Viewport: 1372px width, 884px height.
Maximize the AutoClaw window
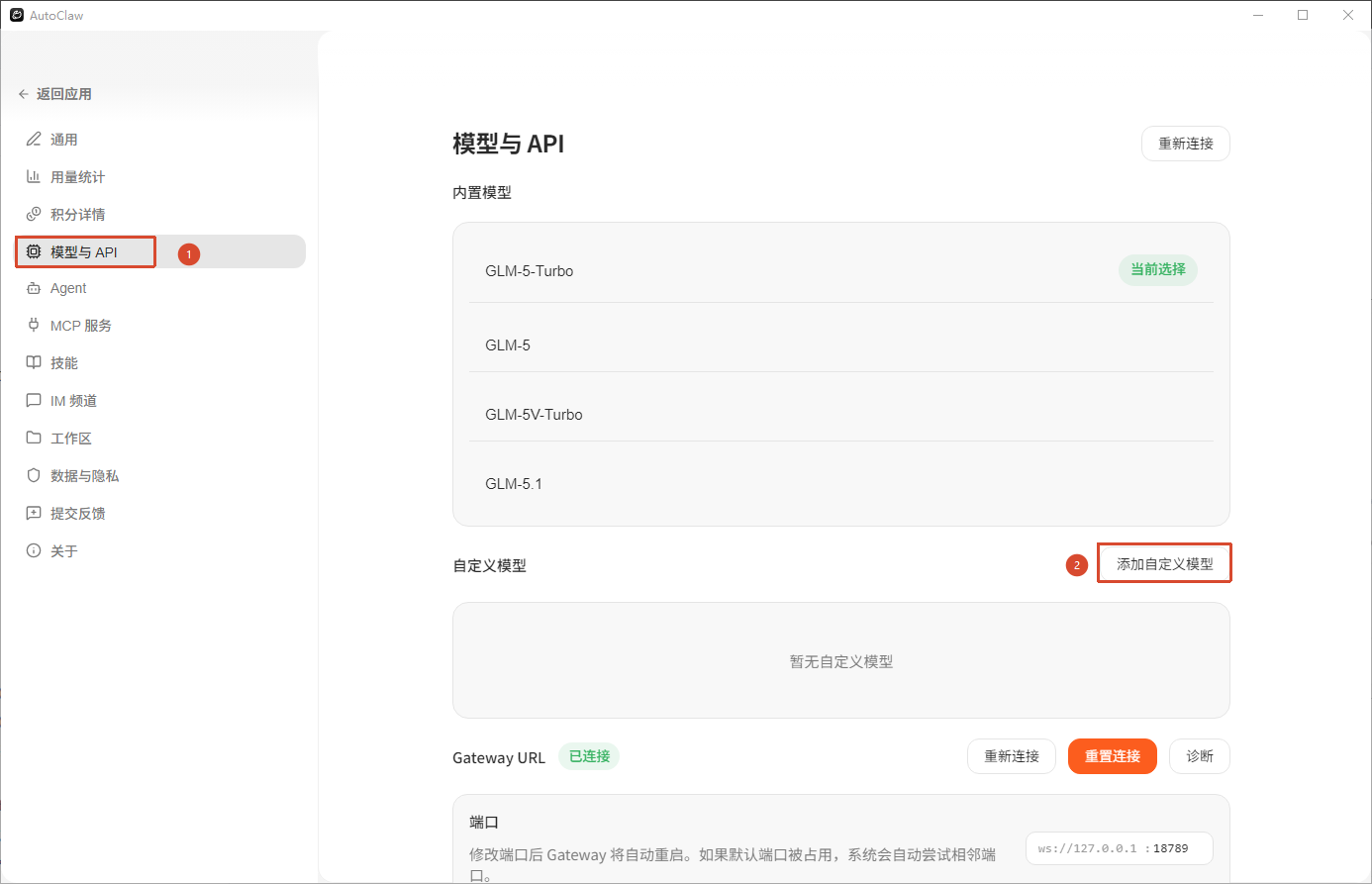click(1303, 15)
